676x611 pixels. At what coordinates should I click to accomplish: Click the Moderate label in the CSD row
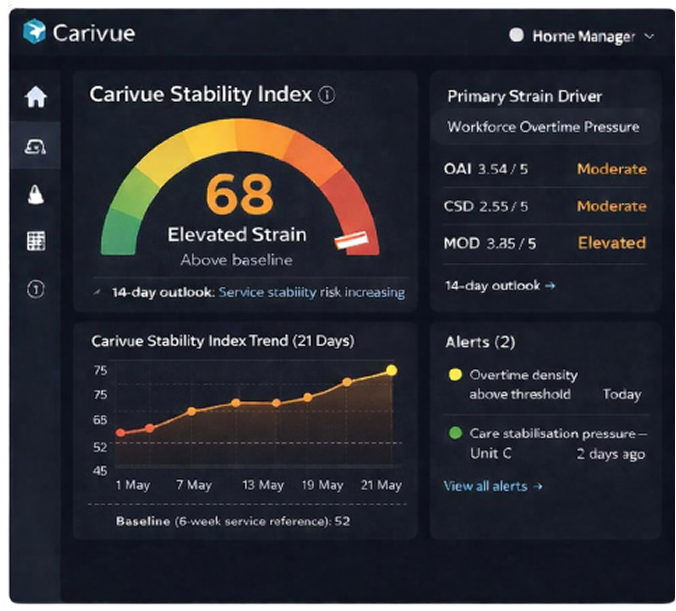(x=612, y=206)
